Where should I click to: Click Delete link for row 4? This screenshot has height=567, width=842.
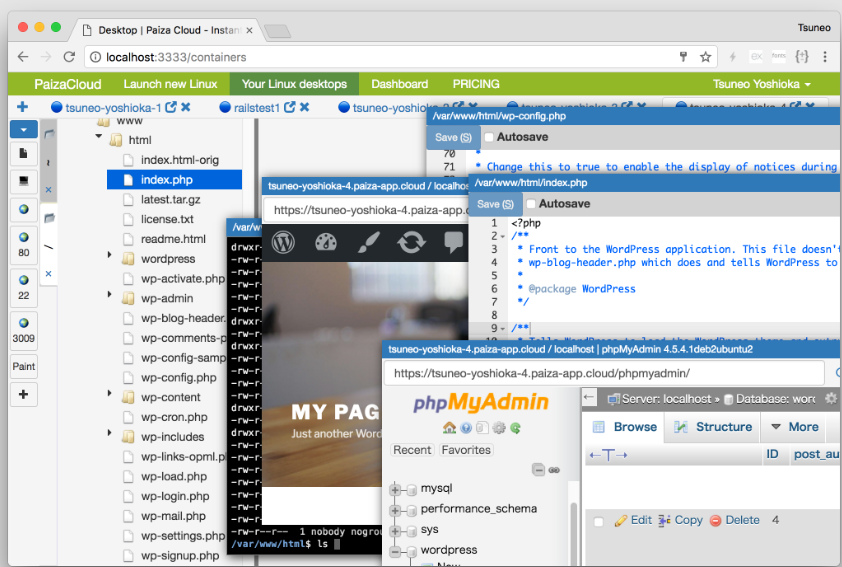tap(735, 520)
